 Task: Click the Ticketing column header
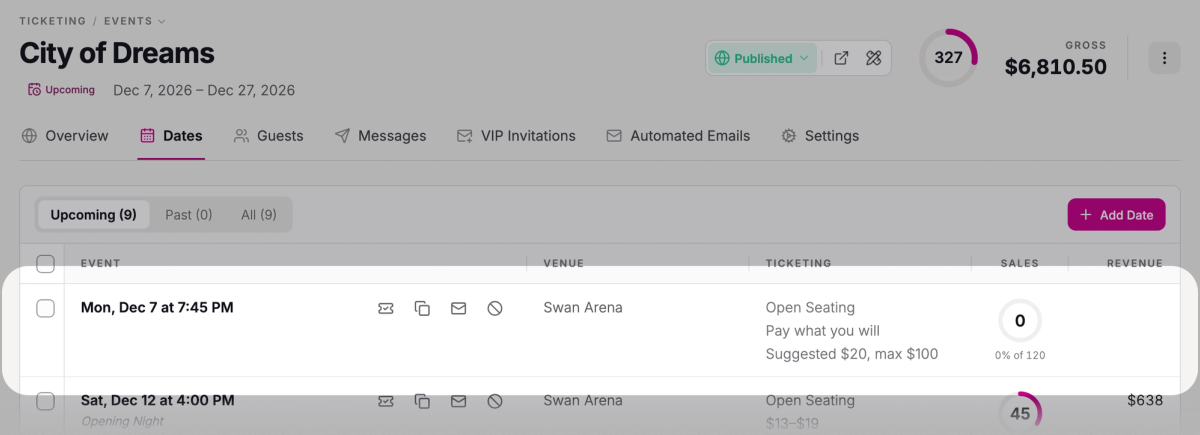click(x=798, y=264)
